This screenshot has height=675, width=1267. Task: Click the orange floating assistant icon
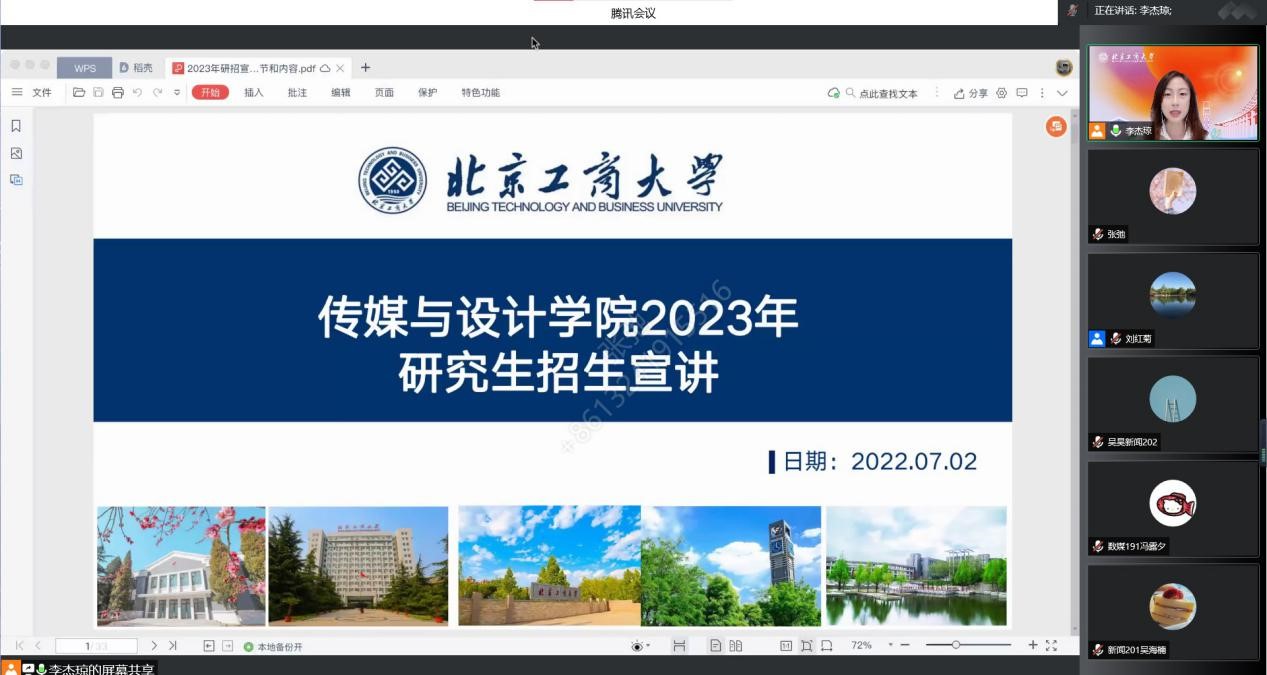click(1056, 126)
